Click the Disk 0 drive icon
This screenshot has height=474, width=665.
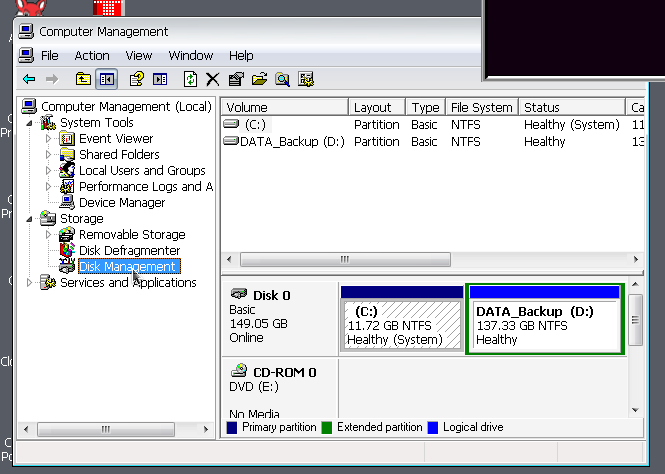[239, 294]
